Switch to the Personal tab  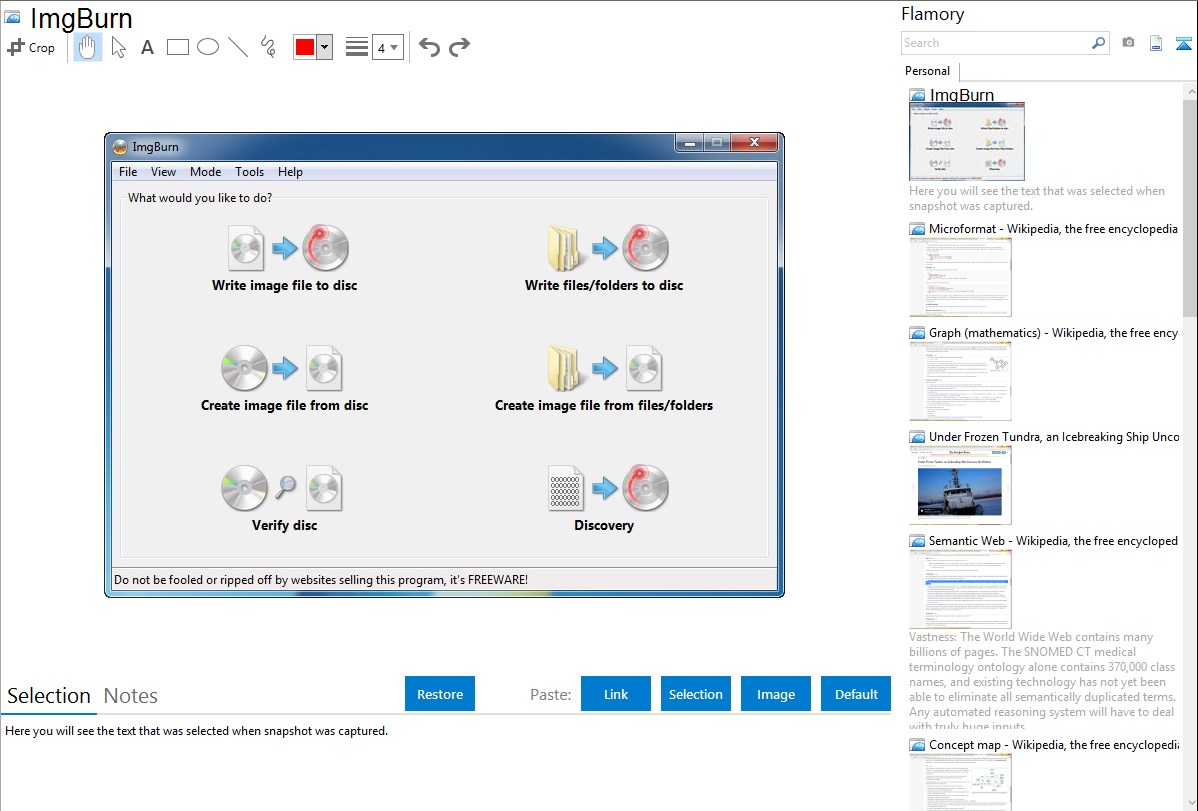pyautogui.click(x=928, y=70)
